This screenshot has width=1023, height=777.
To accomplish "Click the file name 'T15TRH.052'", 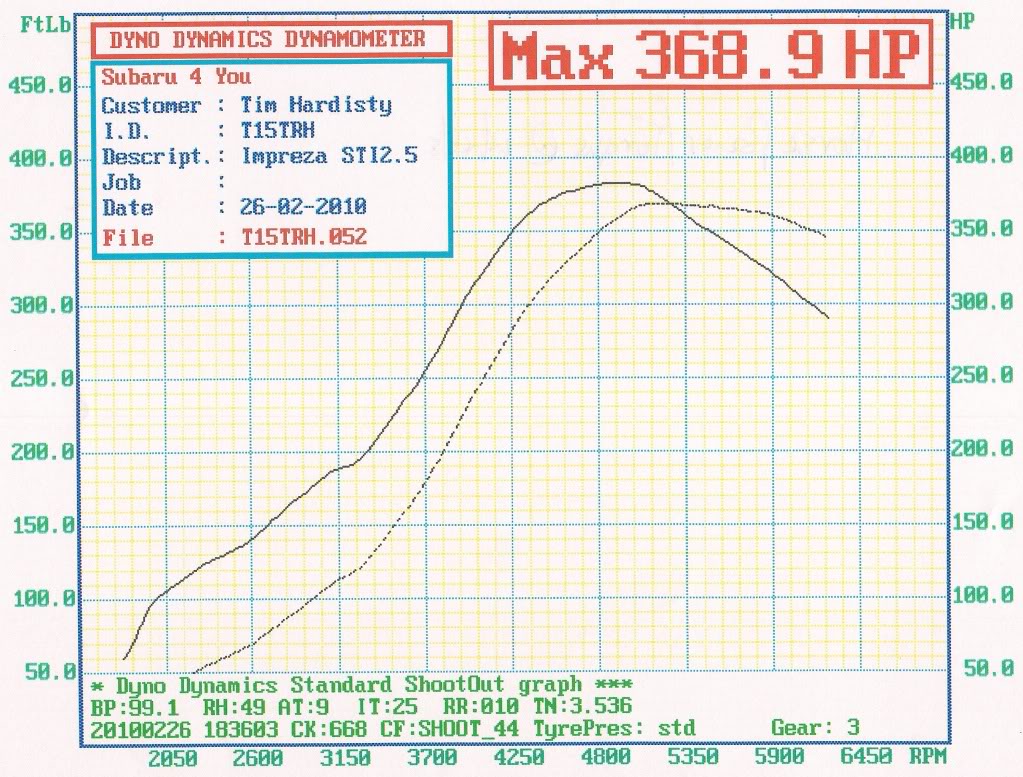I will click(304, 236).
